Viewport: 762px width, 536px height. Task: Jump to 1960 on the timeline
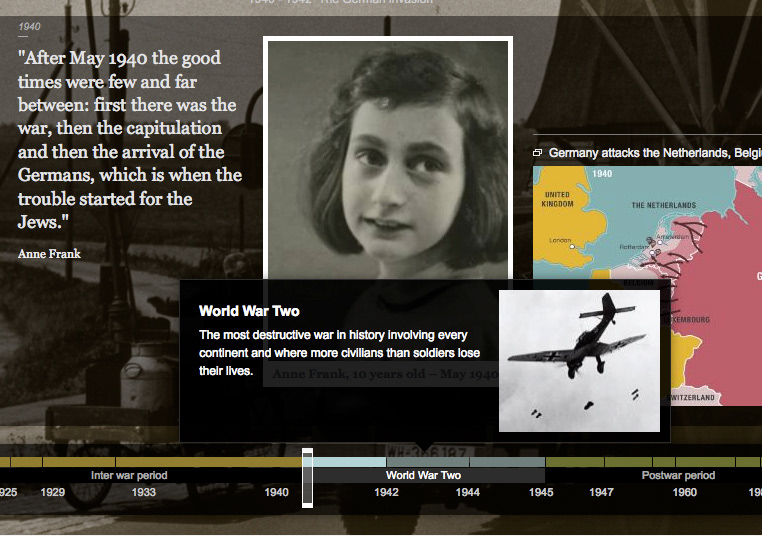(684, 492)
